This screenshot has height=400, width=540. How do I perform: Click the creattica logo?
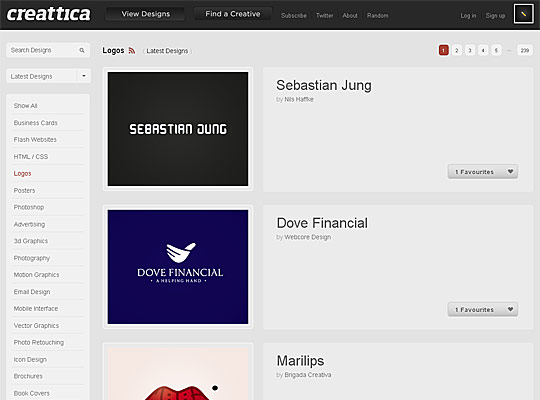pos(49,14)
